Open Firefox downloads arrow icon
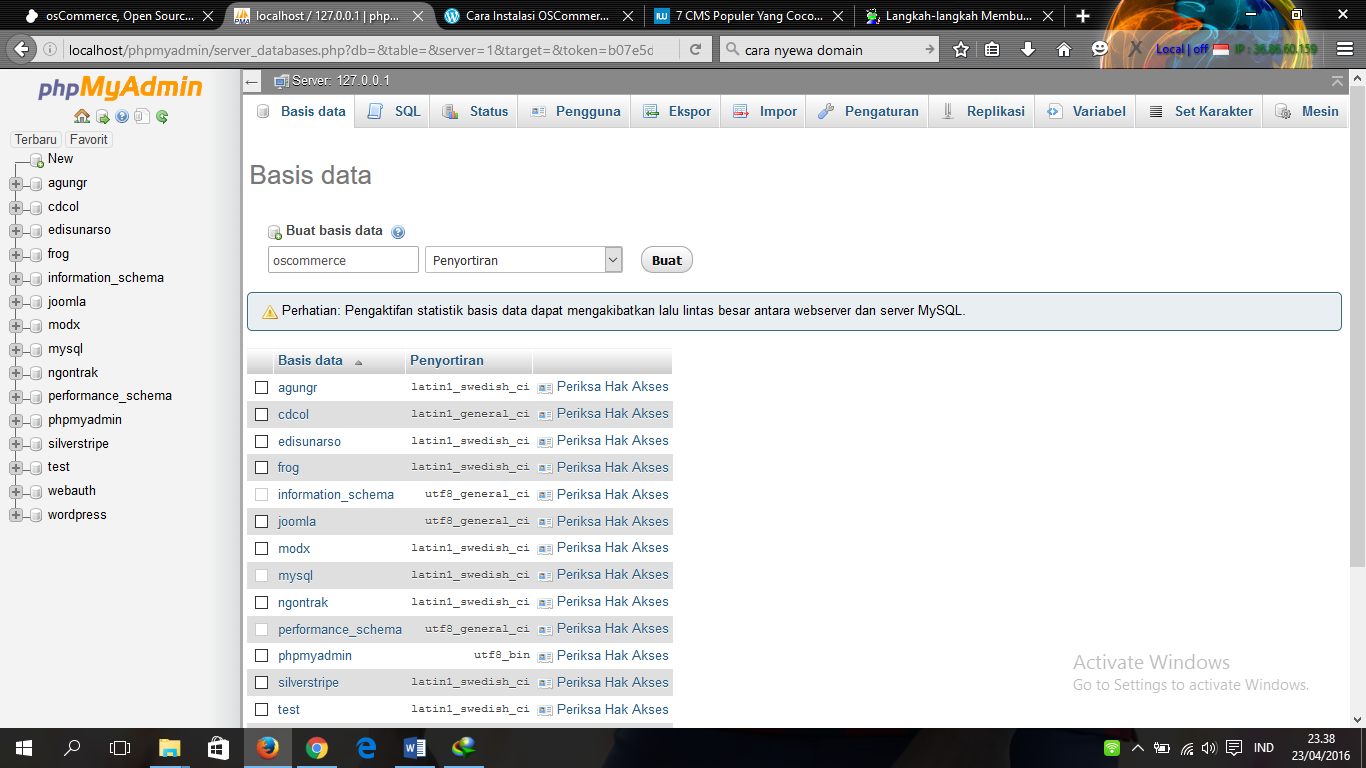The width and height of the screenshot is (1366, 768). (x=1028, y=49)
